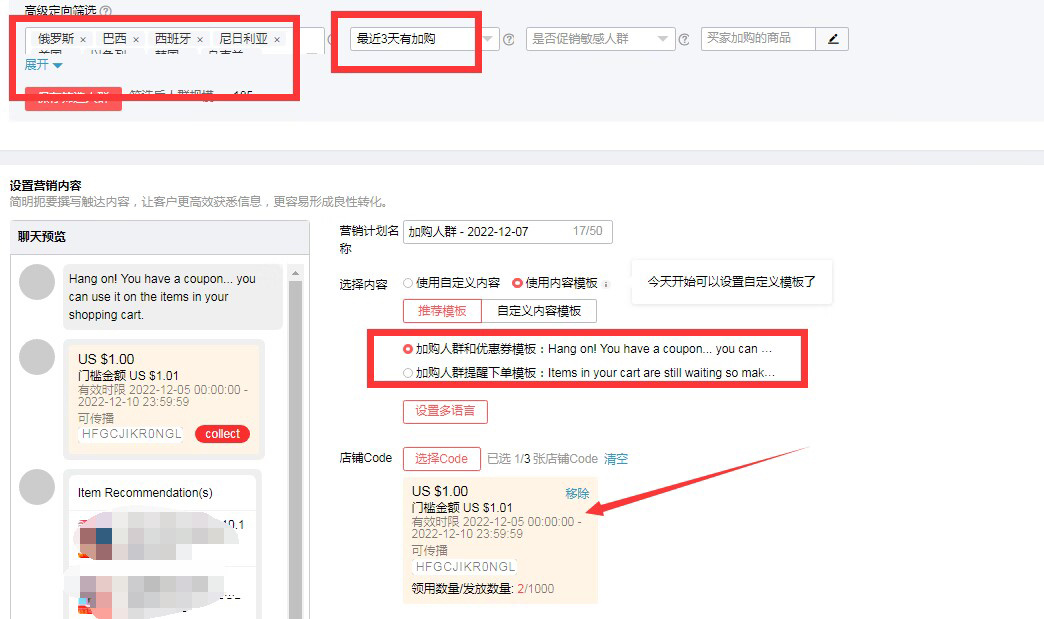Switch to the 自定义内容模板 tab

pyautogui.click(x=539, y=311)
